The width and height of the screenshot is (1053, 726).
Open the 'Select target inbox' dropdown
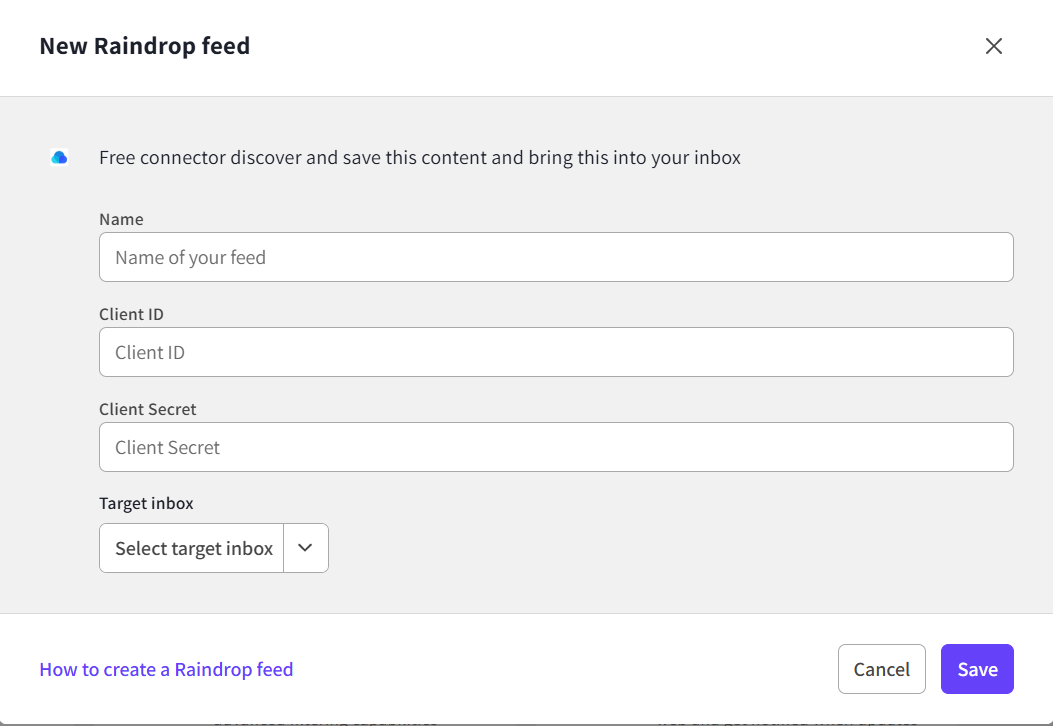pyautogui.click(x=193, y=548)
